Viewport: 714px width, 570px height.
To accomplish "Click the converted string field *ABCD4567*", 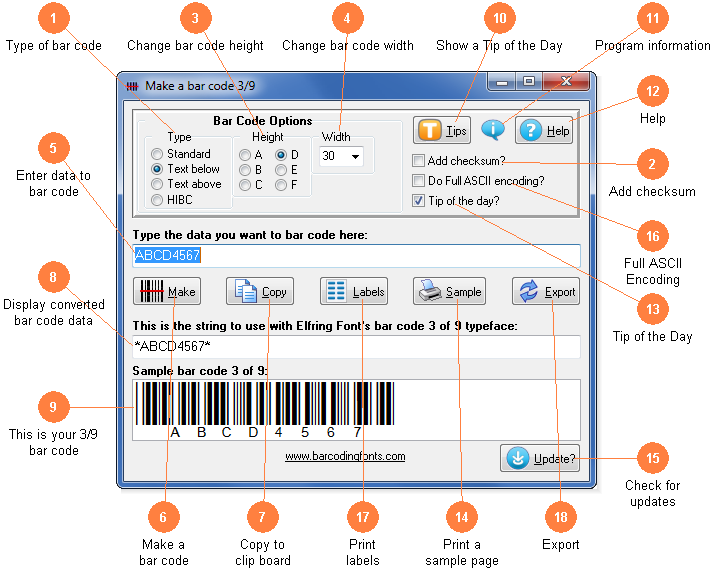I will tap(357, 346).
